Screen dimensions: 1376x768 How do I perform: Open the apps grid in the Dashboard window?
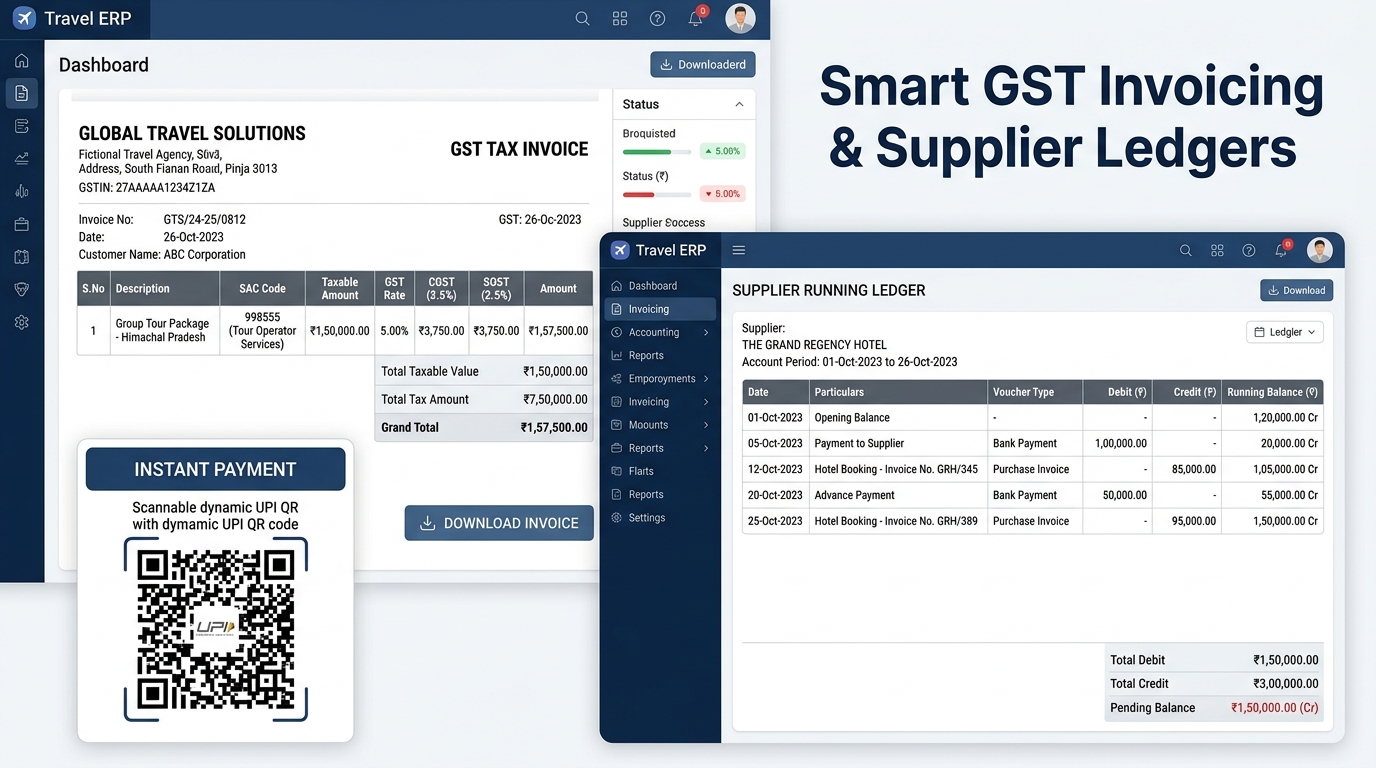[x=620, y=19]
